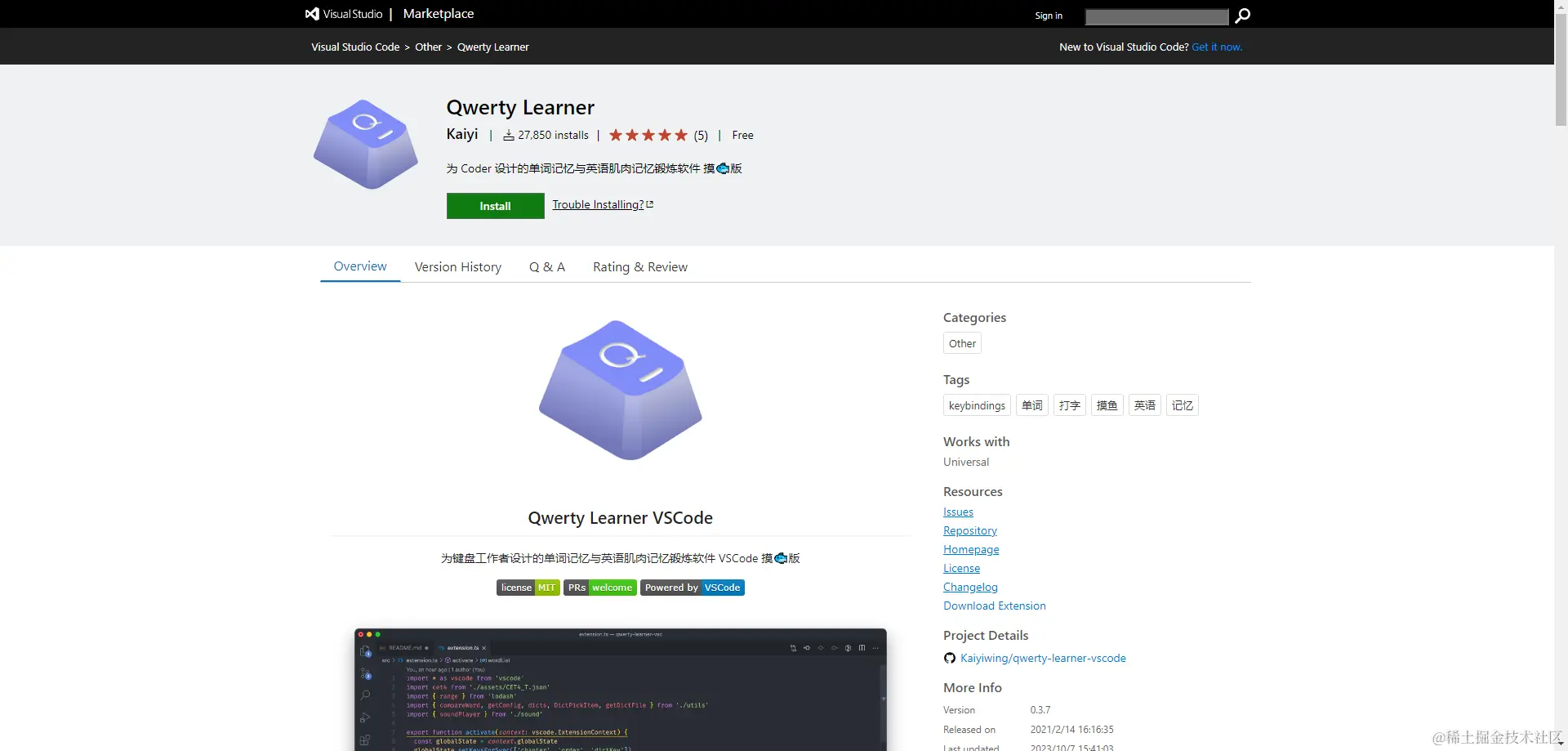This screenshot has width=1568, height=751.
Task: Click the GitHub icon under Project Details
Action: [x=950, y=659]
